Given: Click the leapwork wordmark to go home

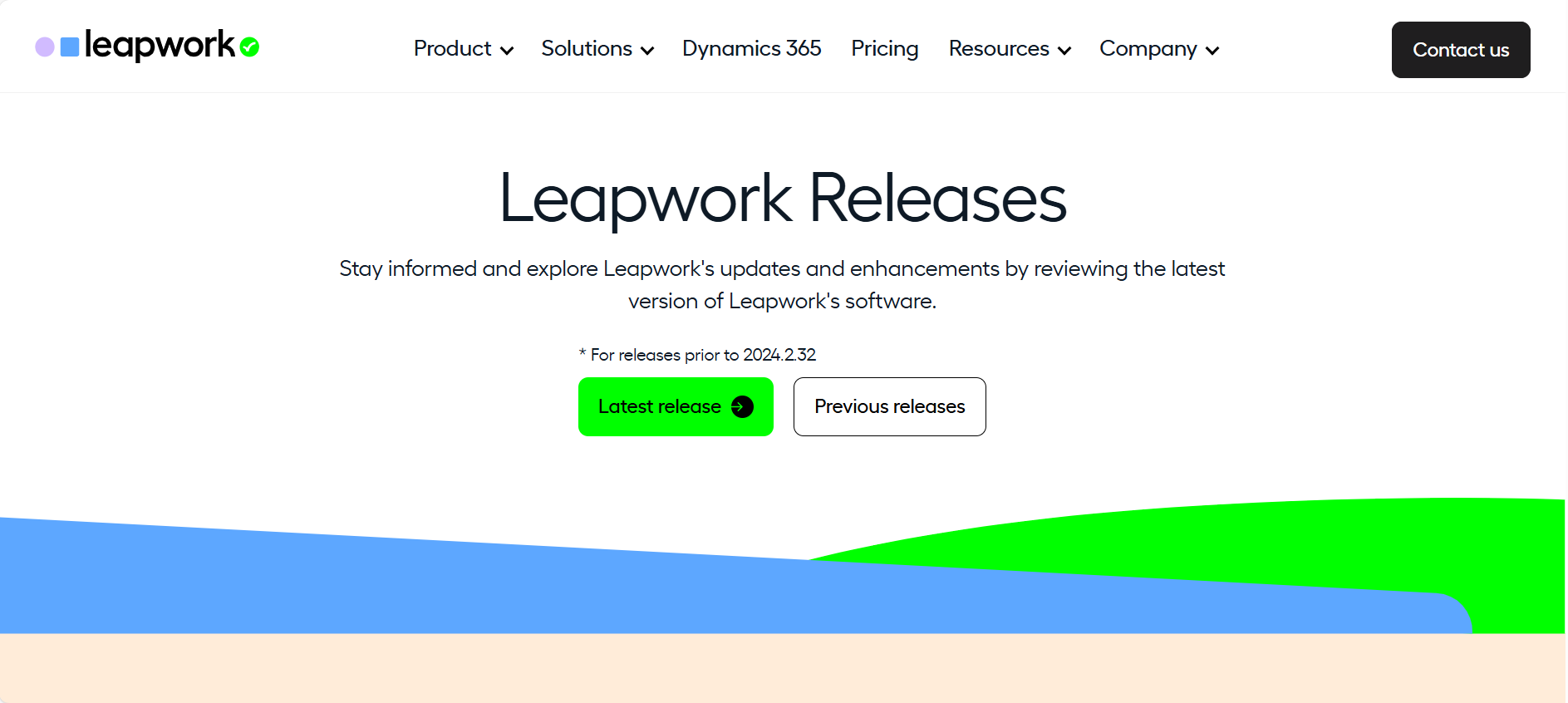Looking at the screenshot, I should (160, 45).
